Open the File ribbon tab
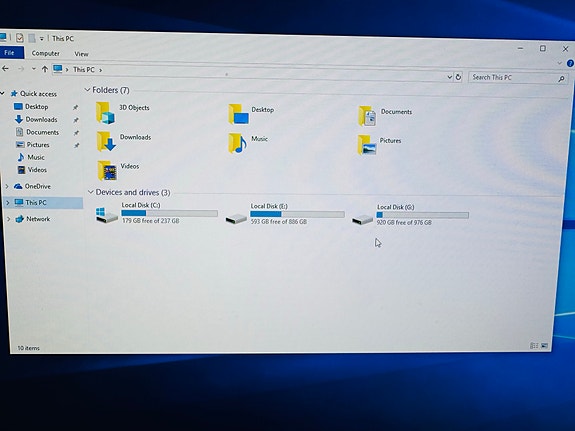Viewport: 575px width, 431px height. (x=11, y=52)
